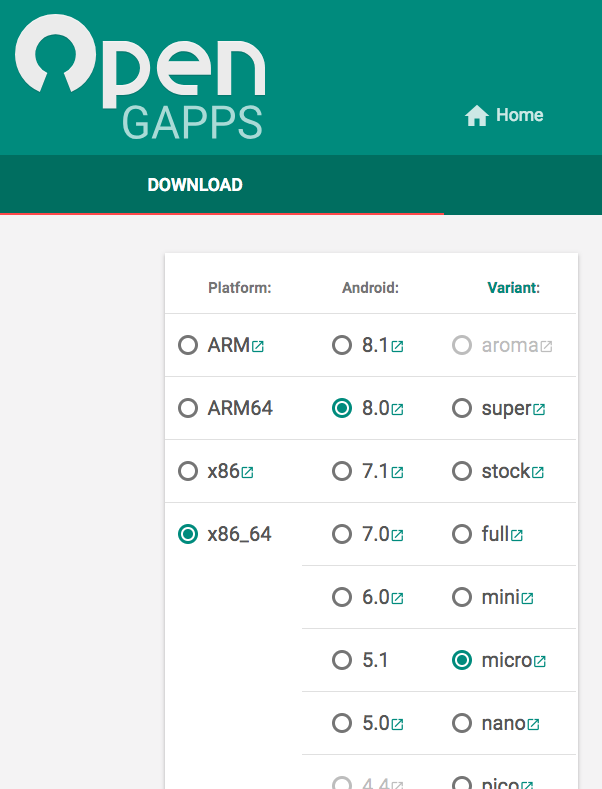Screen dimensions: 602x789
Task: Open the external link icon beside nano
Action: [533, 724]
